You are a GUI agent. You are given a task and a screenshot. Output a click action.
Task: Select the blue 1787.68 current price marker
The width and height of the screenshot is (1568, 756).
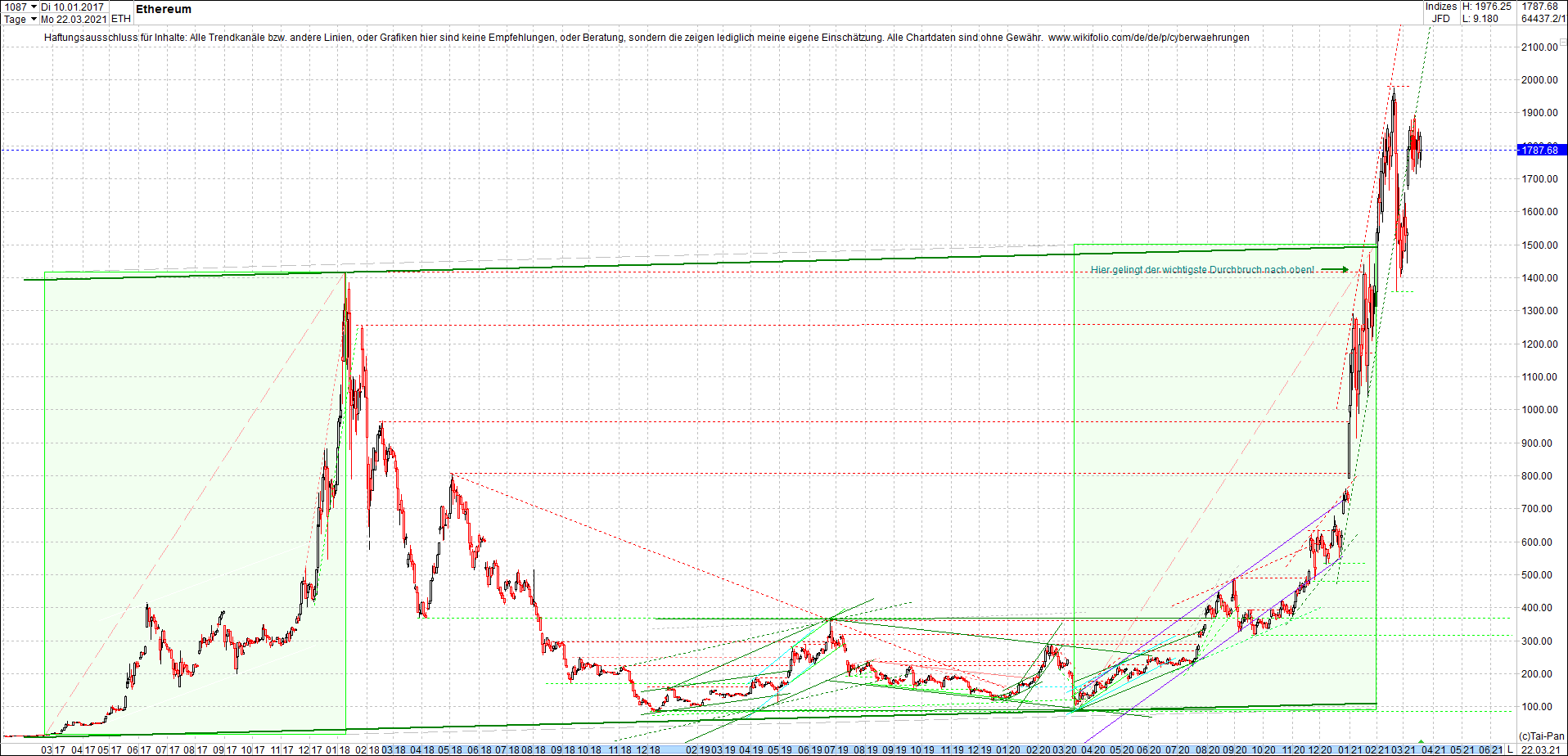1542,150
